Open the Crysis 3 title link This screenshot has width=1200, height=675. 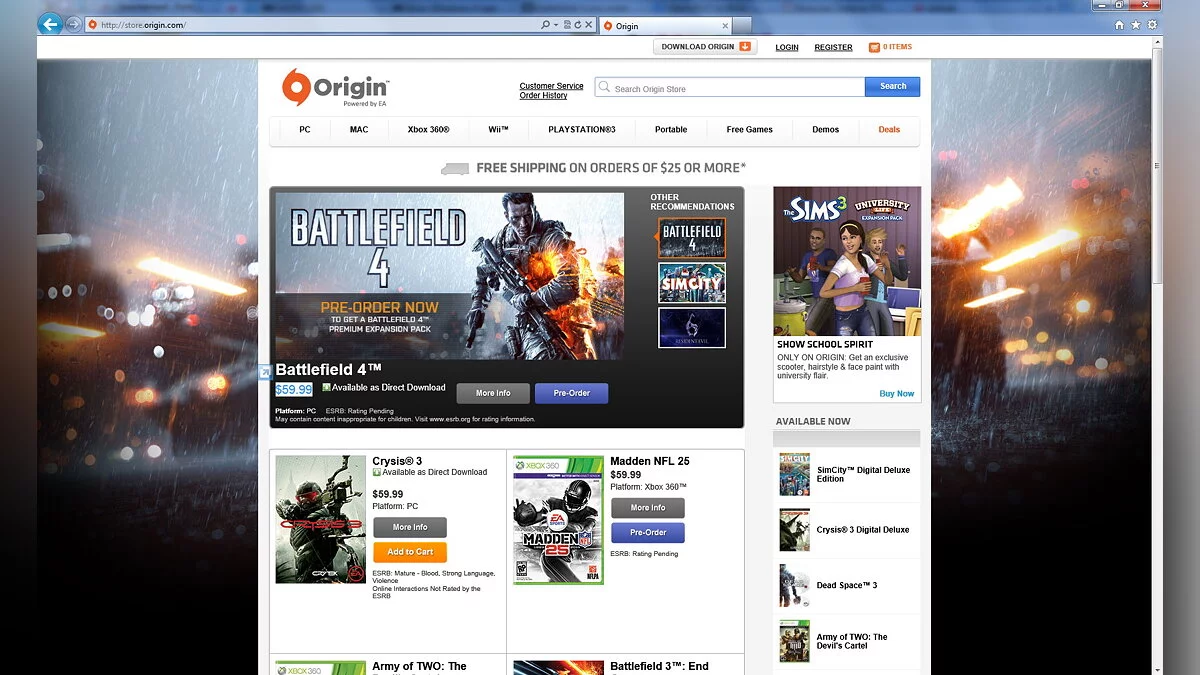pos(397,461)
